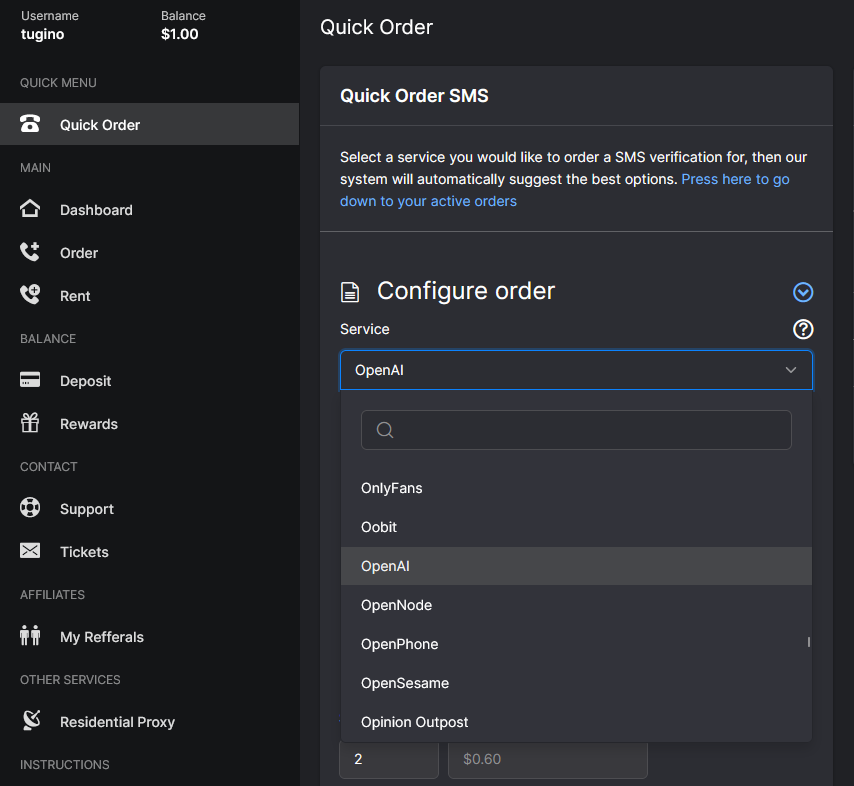Screen dimensions: 854x786
Task: Click the Dashboard house icon
Action: pos(30,210)
